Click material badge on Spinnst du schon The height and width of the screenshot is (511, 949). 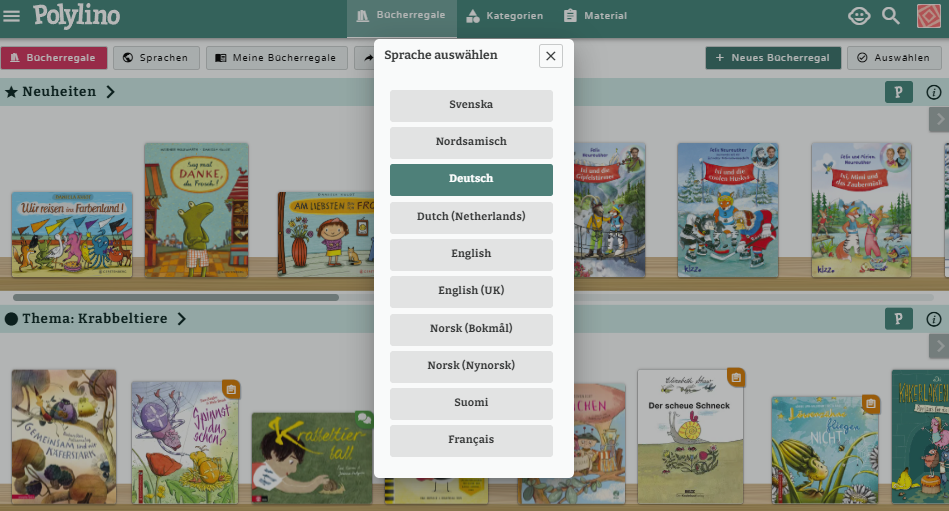pos(231,389)
